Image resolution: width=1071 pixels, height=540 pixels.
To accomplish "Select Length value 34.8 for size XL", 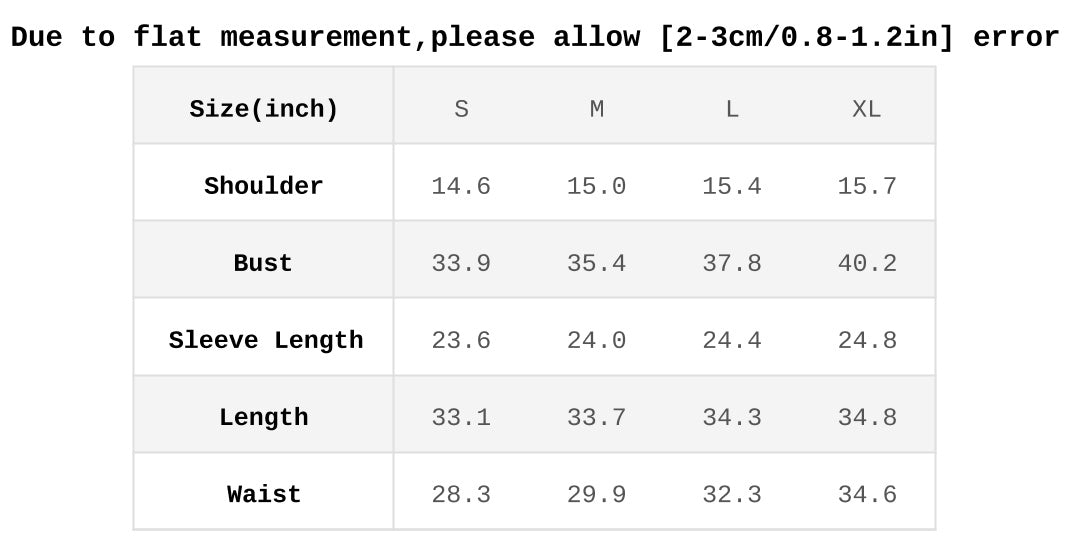I will pos(867,417).
